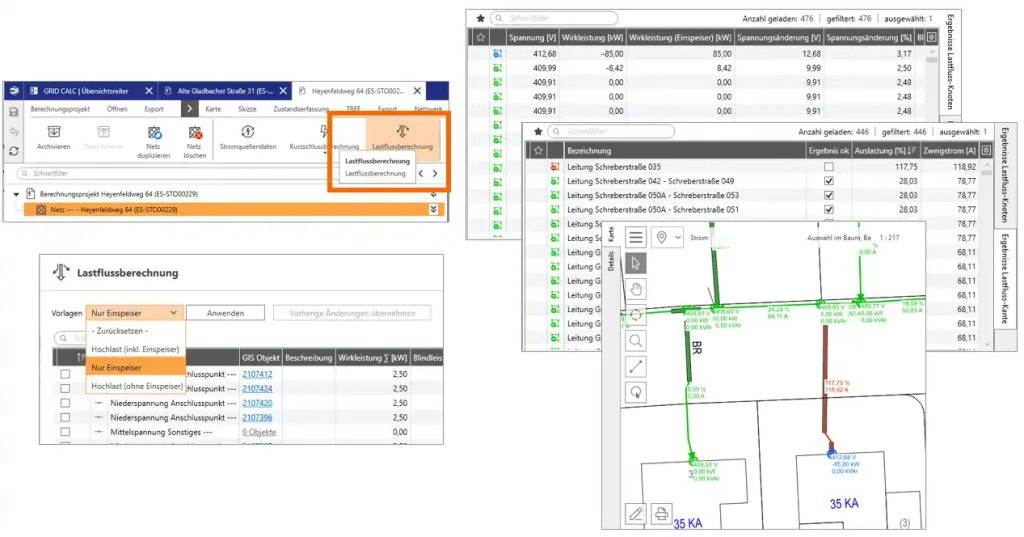The height and width of the screenshot is (537, 1024).
Task: Toggle Ergebnis ok for Schreberstraße 042 - 049
Action: (x=829, y=181)
